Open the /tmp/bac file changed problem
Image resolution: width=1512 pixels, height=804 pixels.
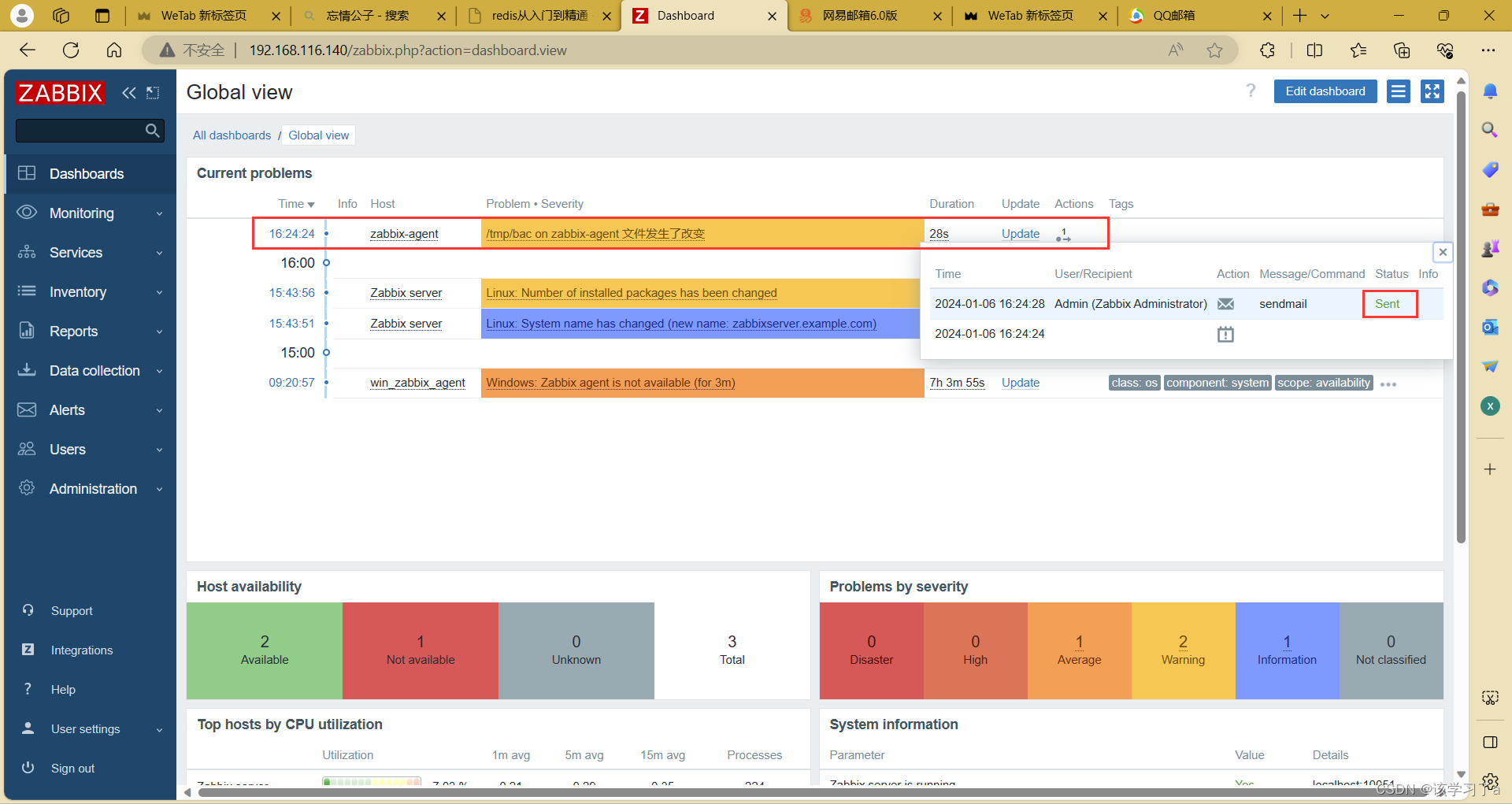(595, 234)
